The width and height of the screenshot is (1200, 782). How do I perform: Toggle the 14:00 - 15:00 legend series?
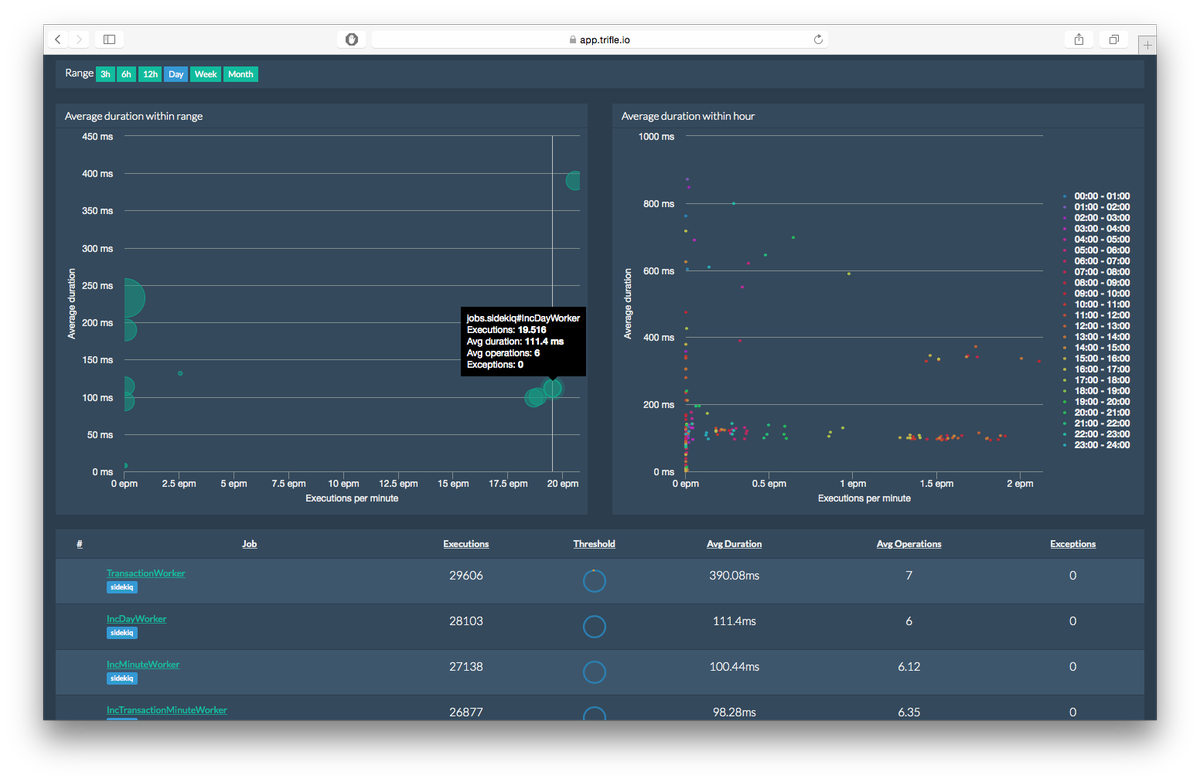click(x=1096, y=347)
